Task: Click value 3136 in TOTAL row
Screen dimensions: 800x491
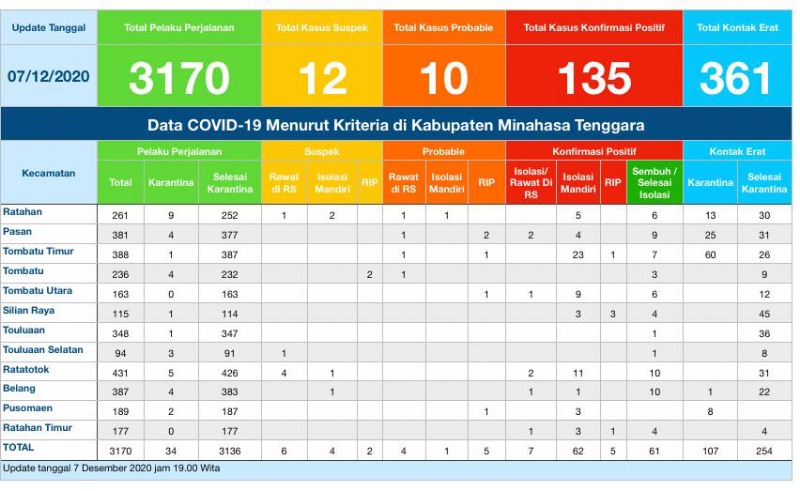Action: (230, 451)
